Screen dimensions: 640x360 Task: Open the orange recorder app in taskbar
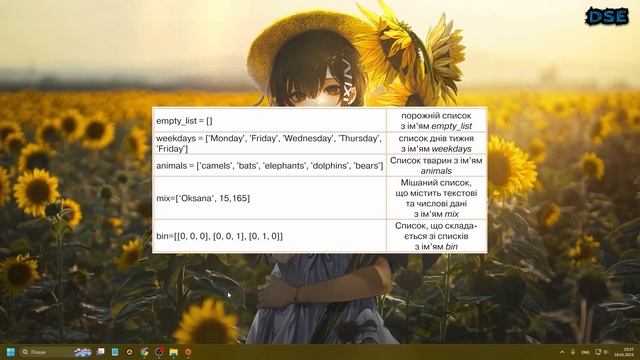188,352
